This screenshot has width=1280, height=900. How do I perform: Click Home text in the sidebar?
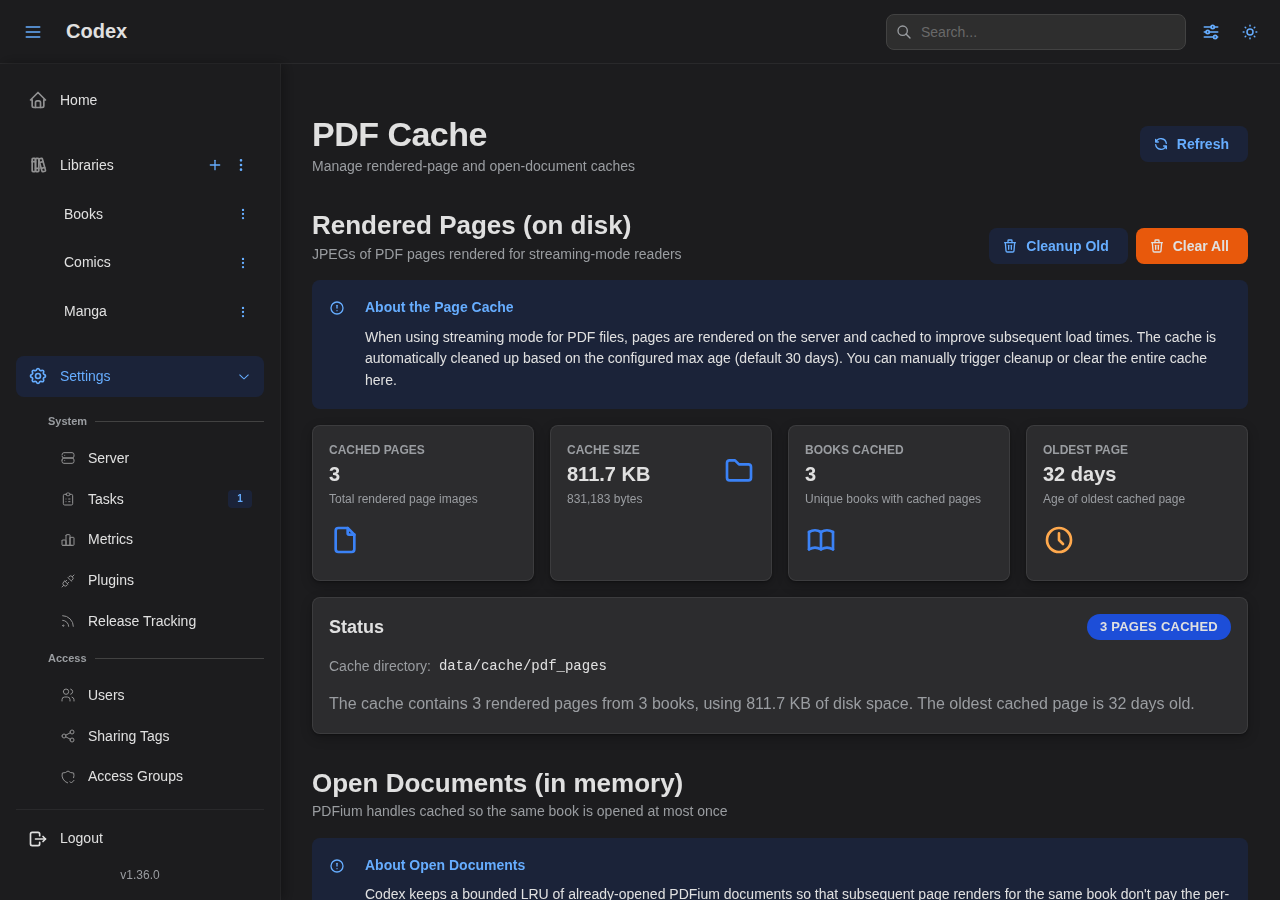[78, 100]
